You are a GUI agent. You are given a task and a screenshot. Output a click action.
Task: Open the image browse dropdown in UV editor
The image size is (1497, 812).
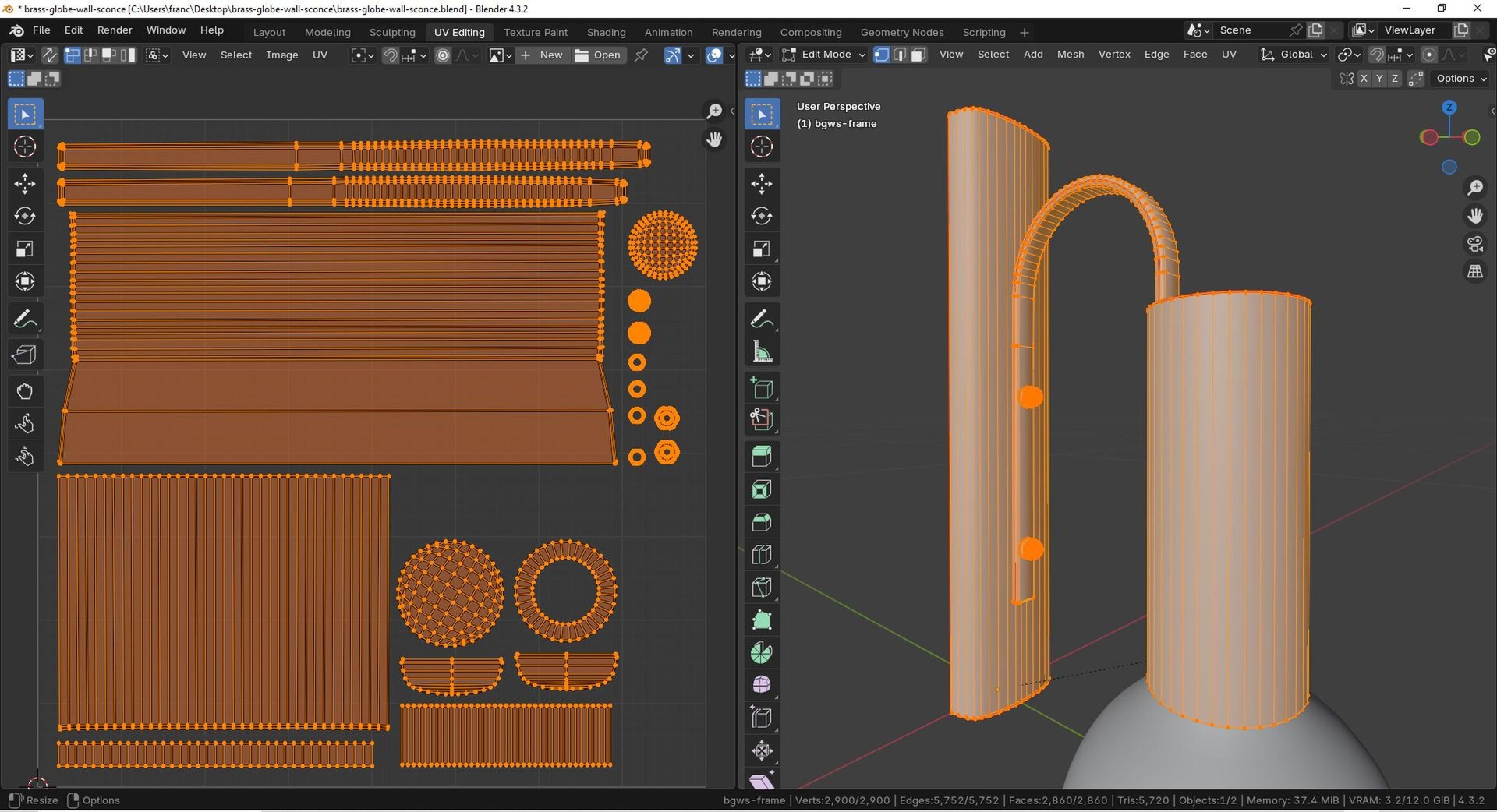pos(500,55)
